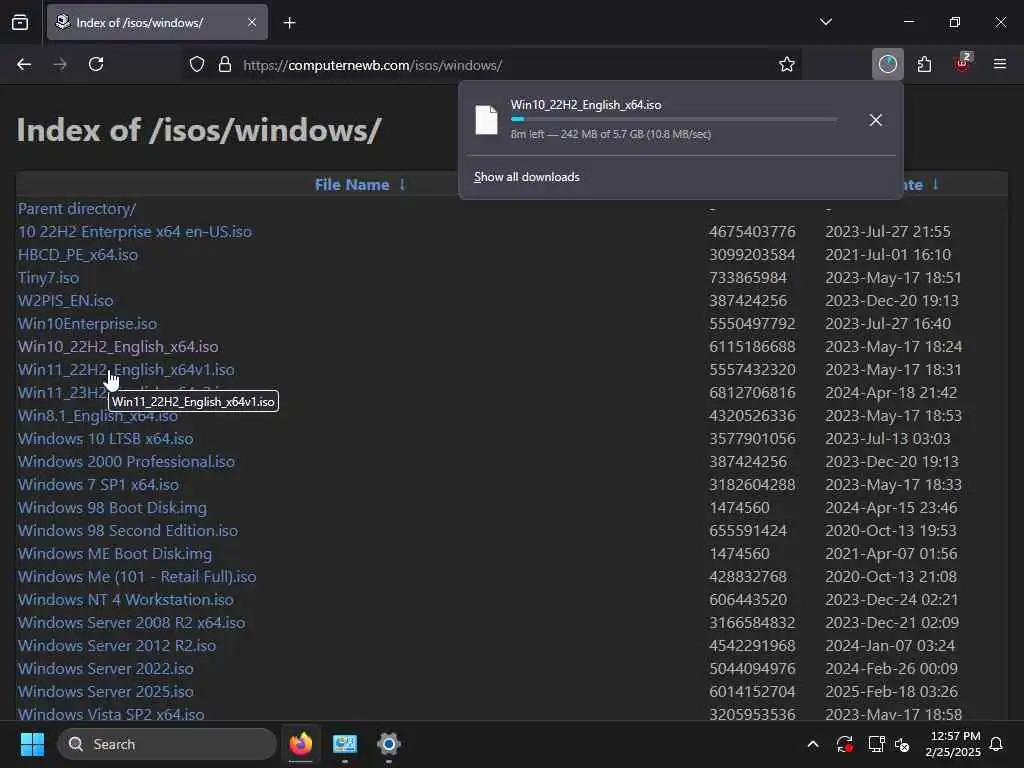
Task: Reverse date sort order arrow
Action: (935, 184)
